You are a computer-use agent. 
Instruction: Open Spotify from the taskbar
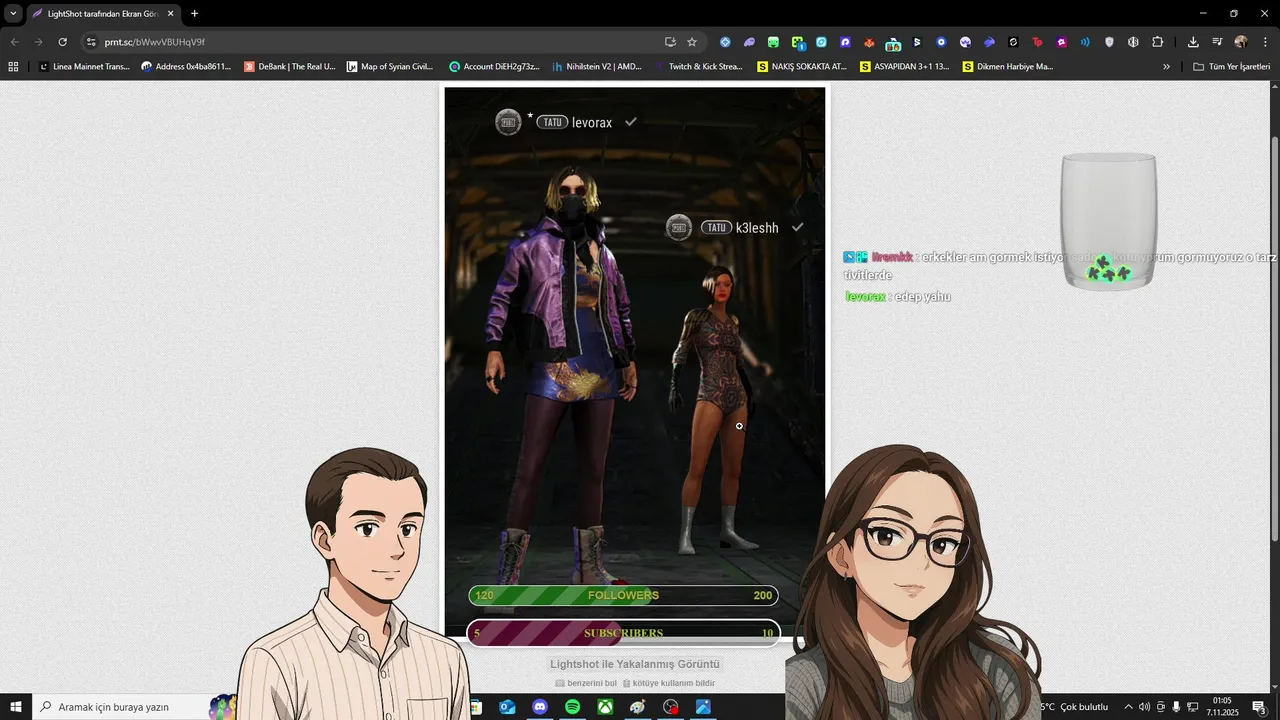572,707
